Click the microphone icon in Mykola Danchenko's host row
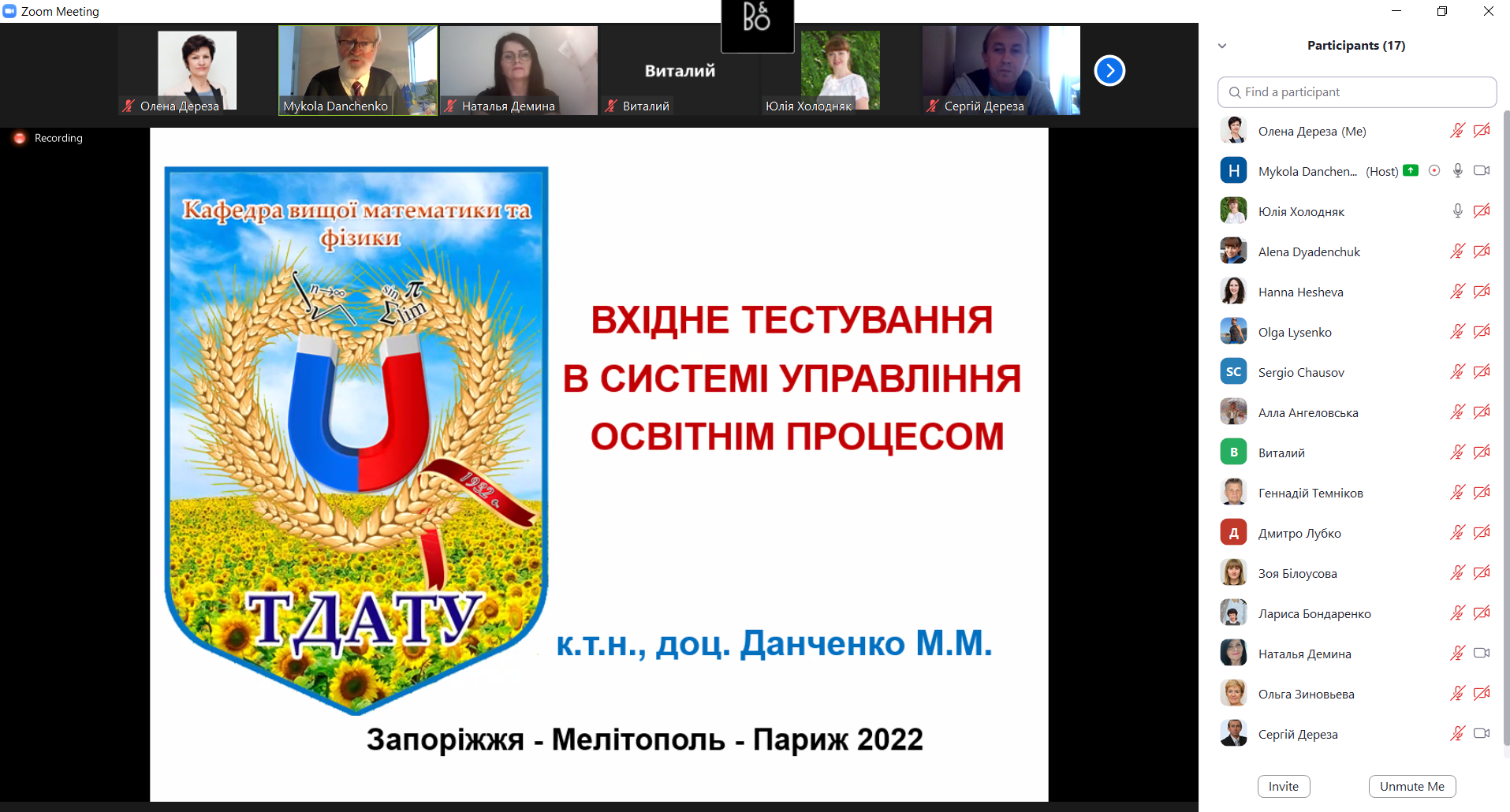 (x=1458, y=171)
